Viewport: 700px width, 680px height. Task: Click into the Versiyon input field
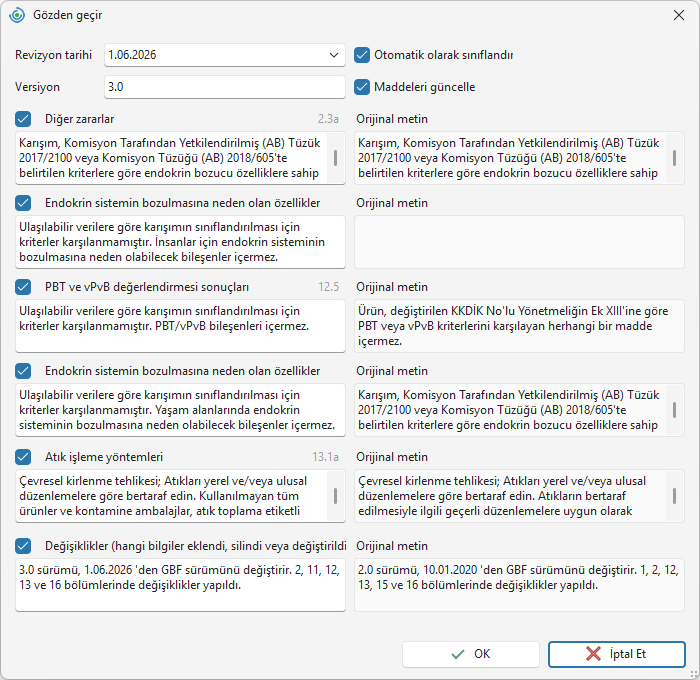(225, 87)
